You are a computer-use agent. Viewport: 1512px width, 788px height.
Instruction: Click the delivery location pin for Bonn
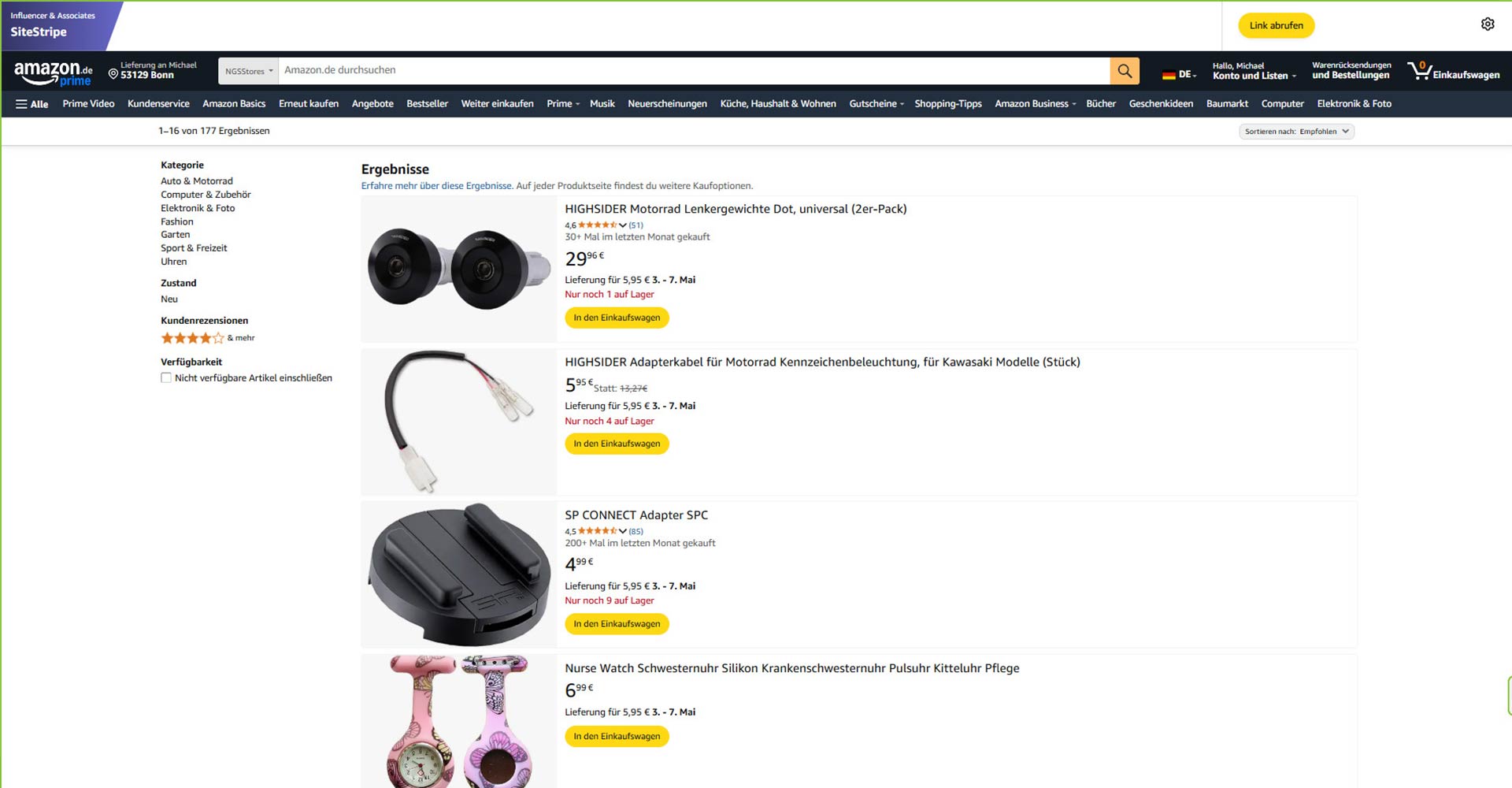[x=113, y=74]
